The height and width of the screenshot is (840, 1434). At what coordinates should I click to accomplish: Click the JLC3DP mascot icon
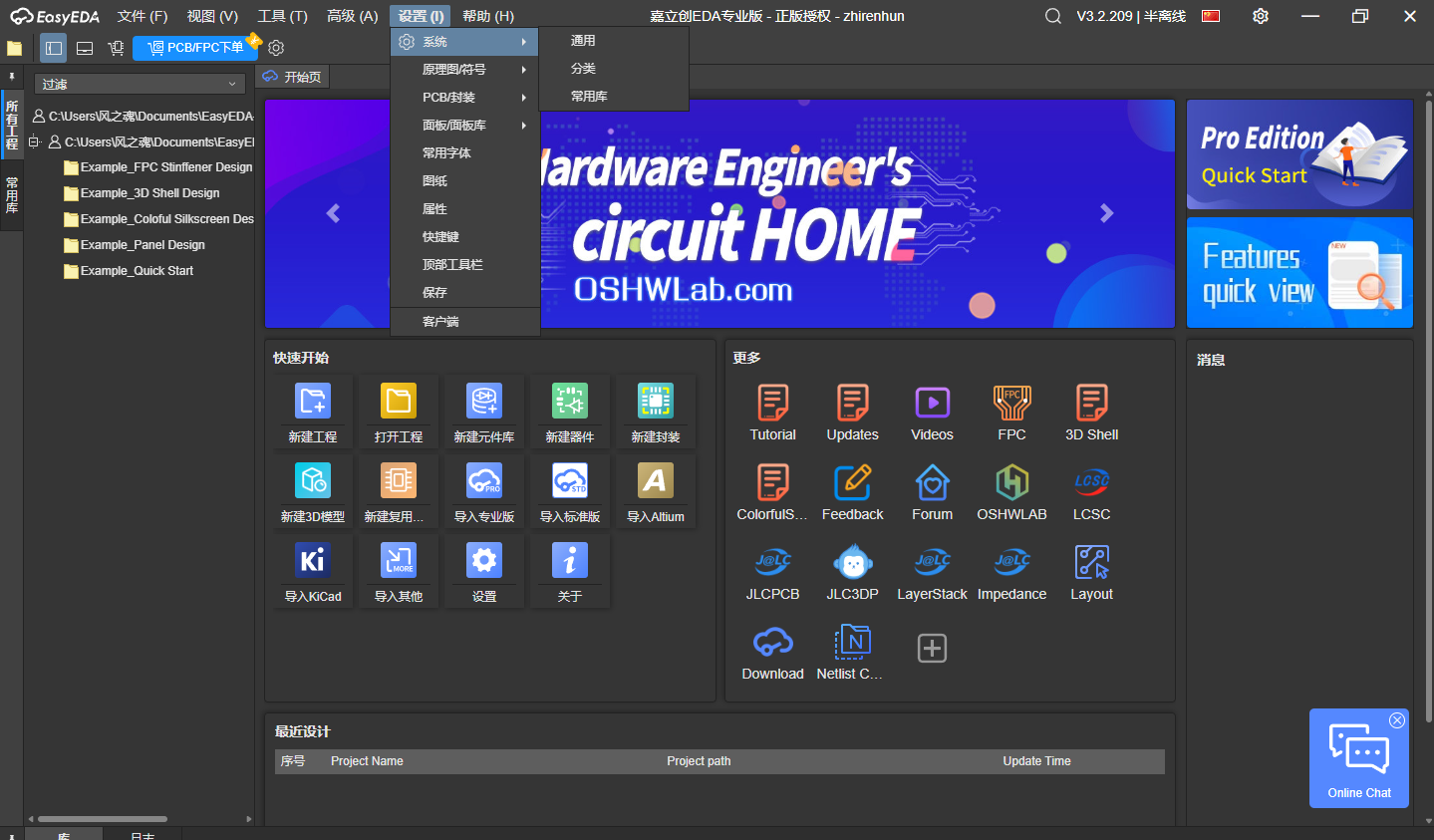click(x=853, y=562)
